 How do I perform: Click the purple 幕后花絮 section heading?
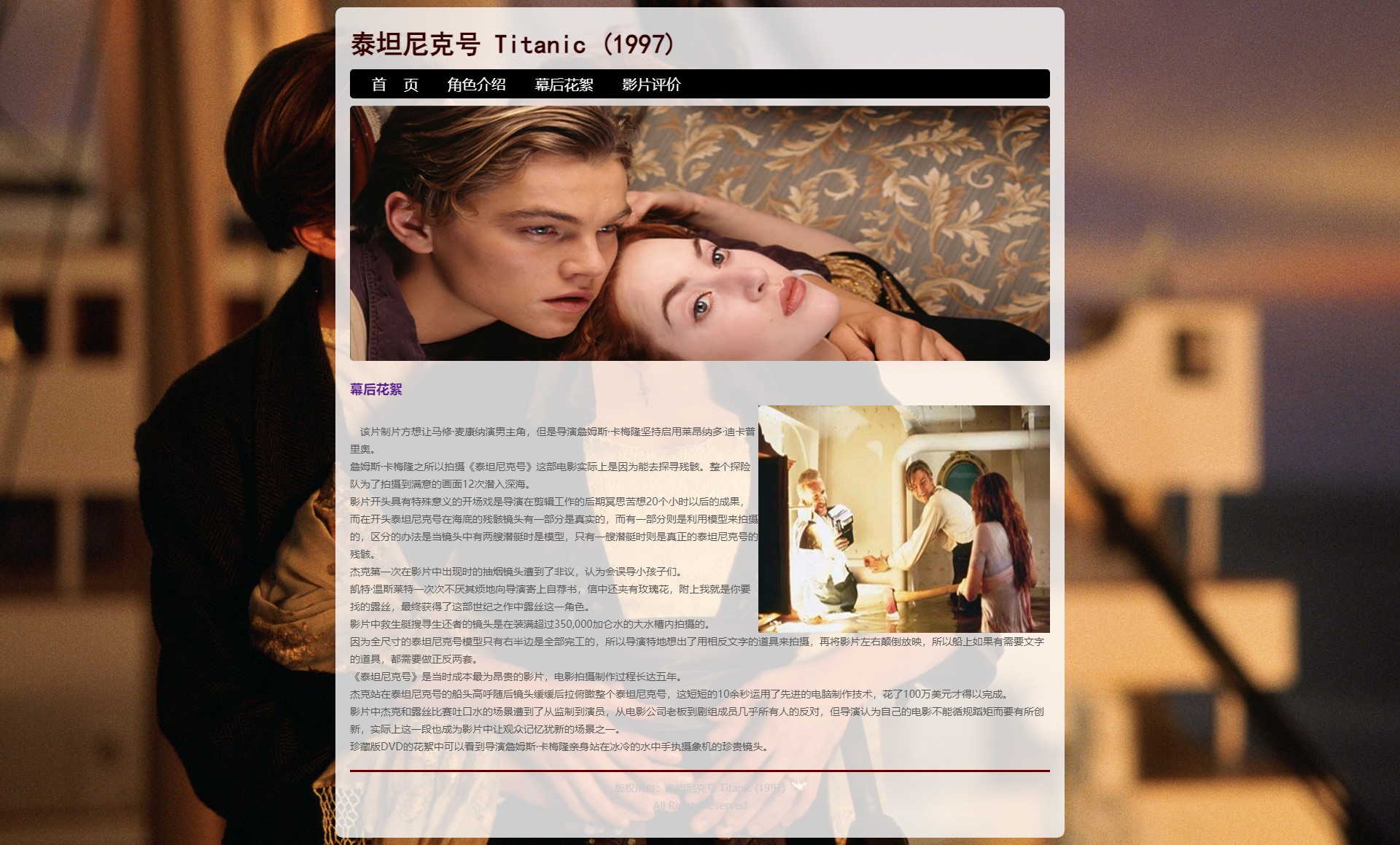pos(376,389)
